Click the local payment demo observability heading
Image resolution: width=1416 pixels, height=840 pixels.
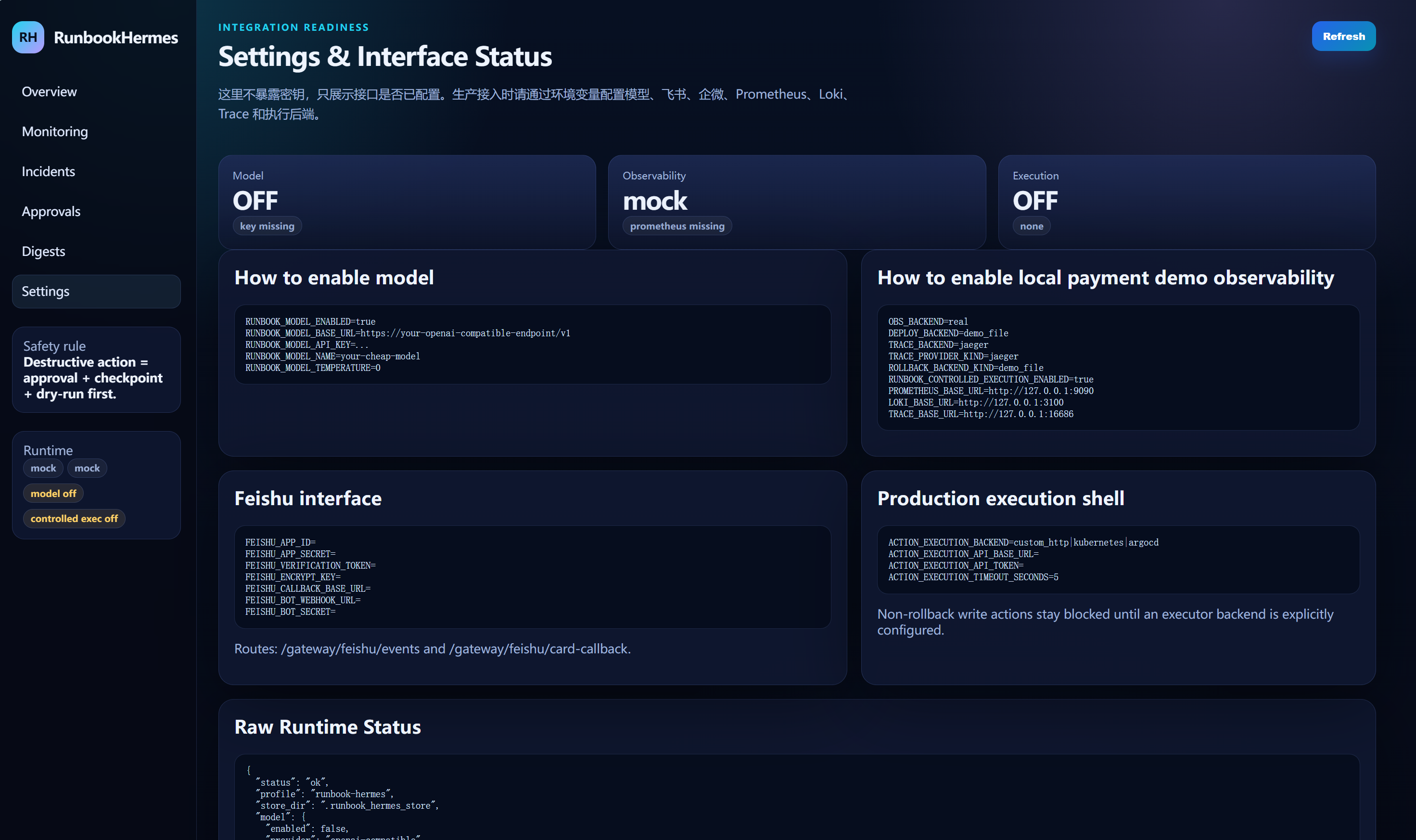point(1105,278)
